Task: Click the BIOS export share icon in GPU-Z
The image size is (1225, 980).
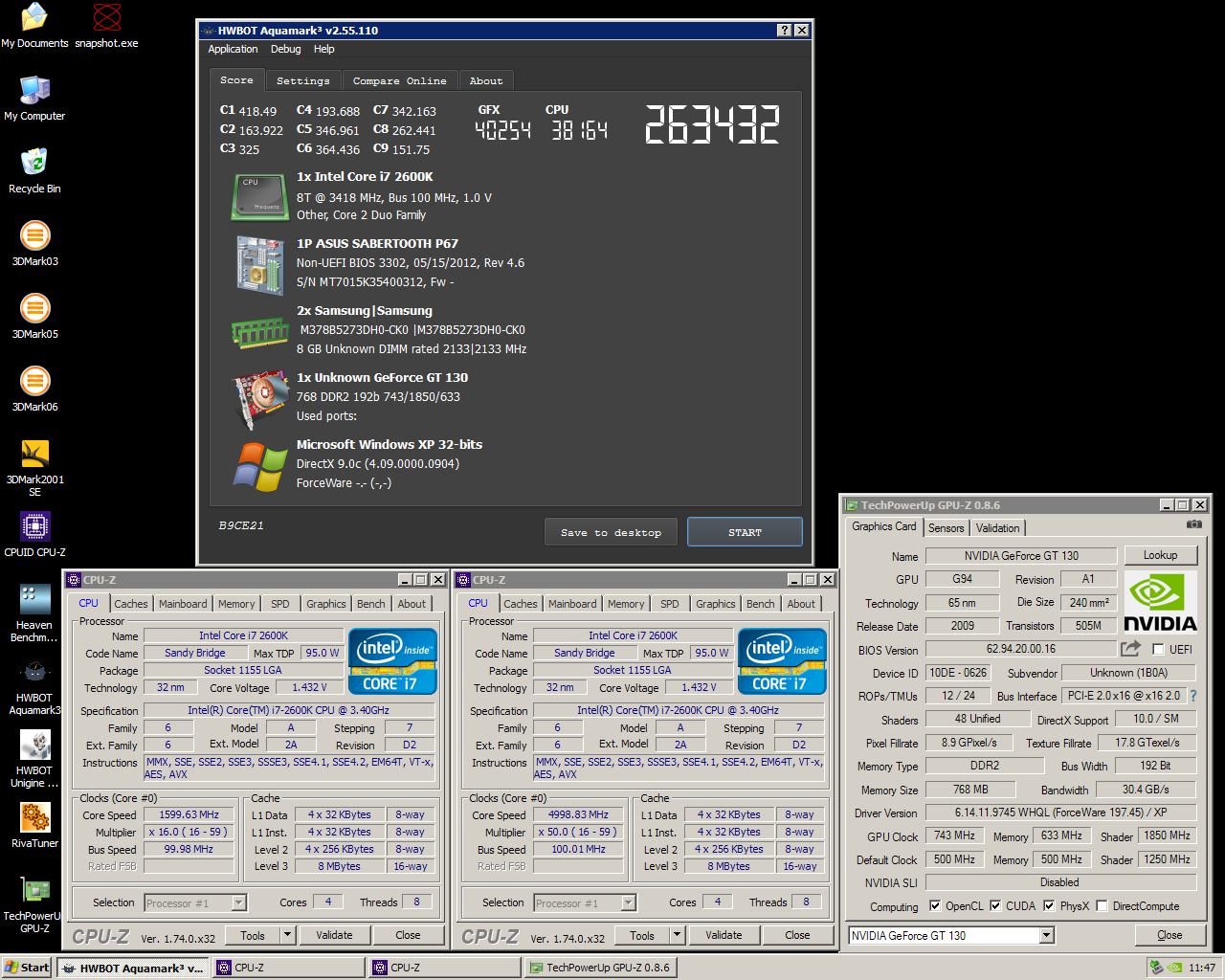Action: coord(1130,649)
